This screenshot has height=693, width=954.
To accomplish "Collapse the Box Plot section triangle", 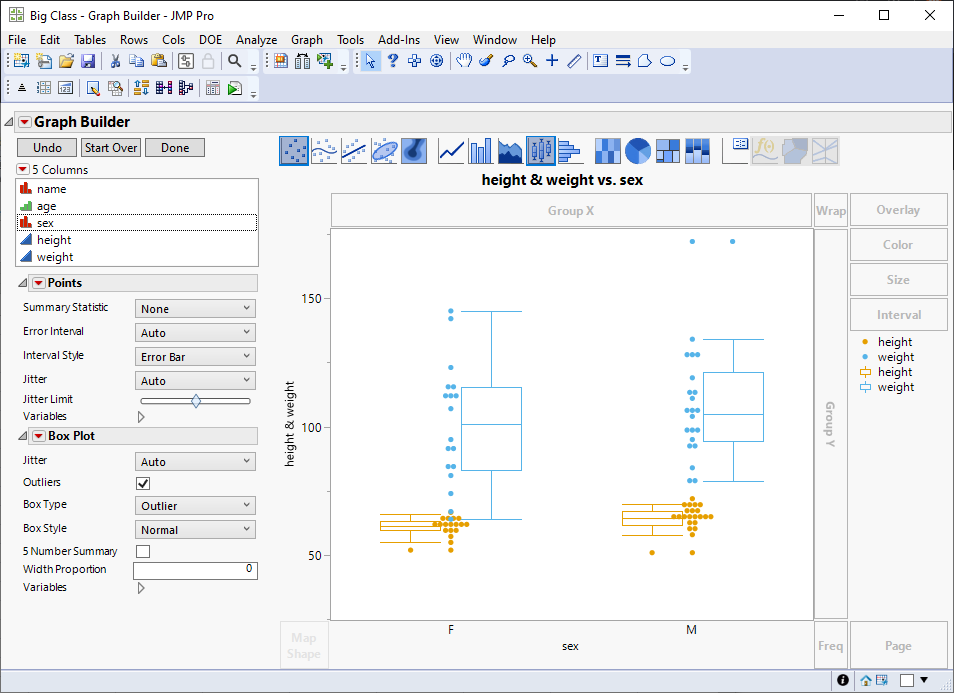I will tap(23, 436).
